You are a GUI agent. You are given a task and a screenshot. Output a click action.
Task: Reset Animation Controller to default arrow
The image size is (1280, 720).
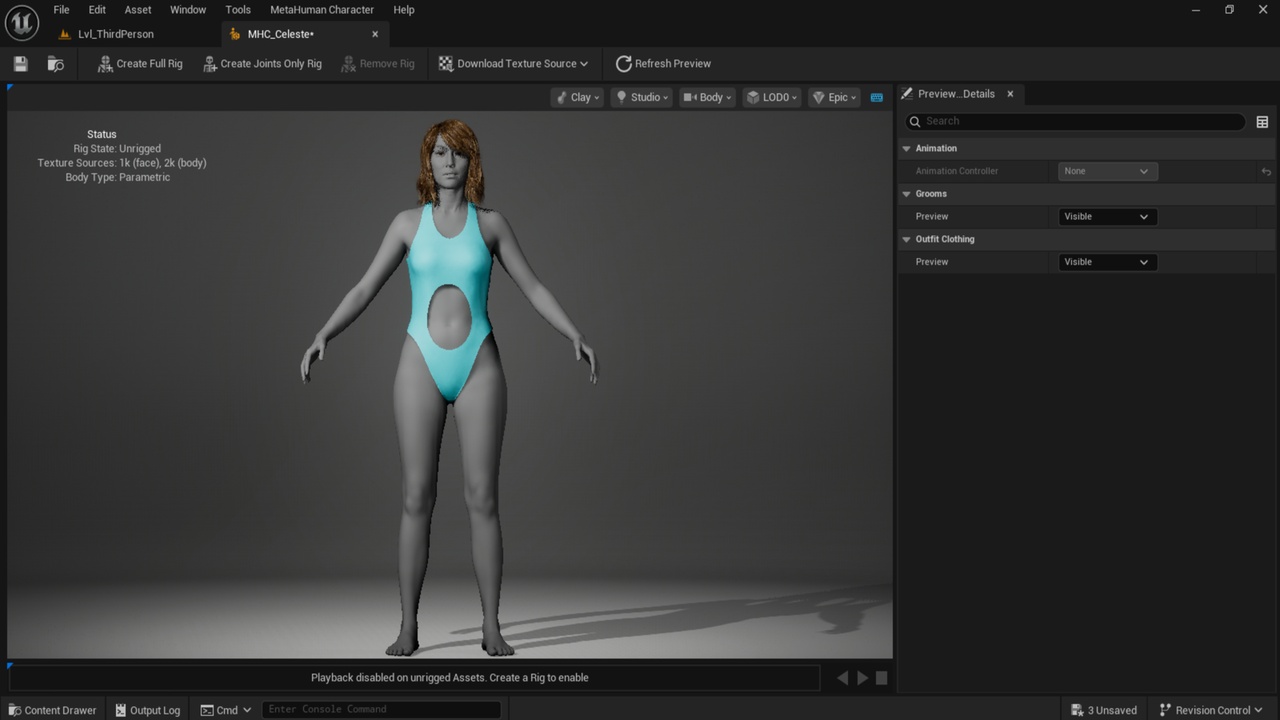click(1266, 172)
